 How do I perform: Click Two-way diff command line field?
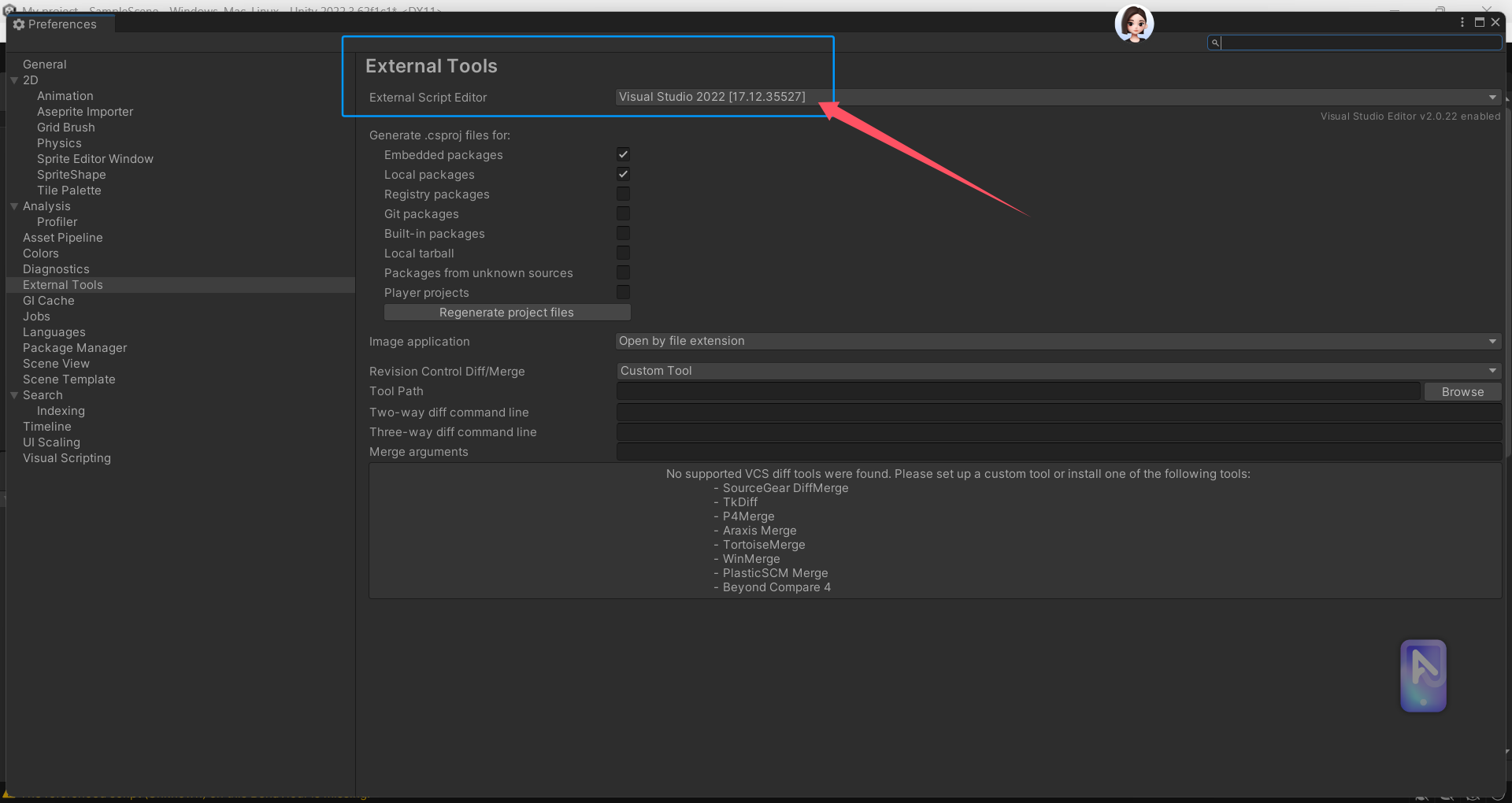coord(1058,413)
